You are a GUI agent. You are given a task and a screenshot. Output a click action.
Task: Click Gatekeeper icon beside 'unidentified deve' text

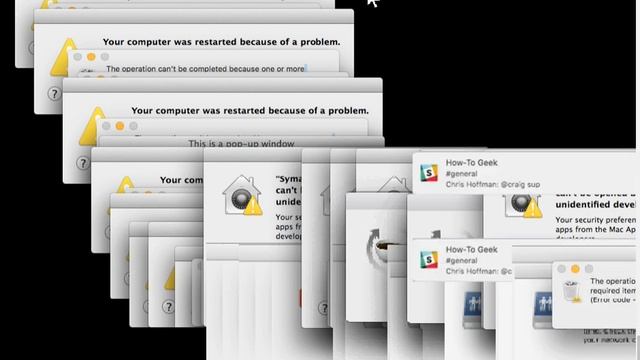(x=523, y=206)
